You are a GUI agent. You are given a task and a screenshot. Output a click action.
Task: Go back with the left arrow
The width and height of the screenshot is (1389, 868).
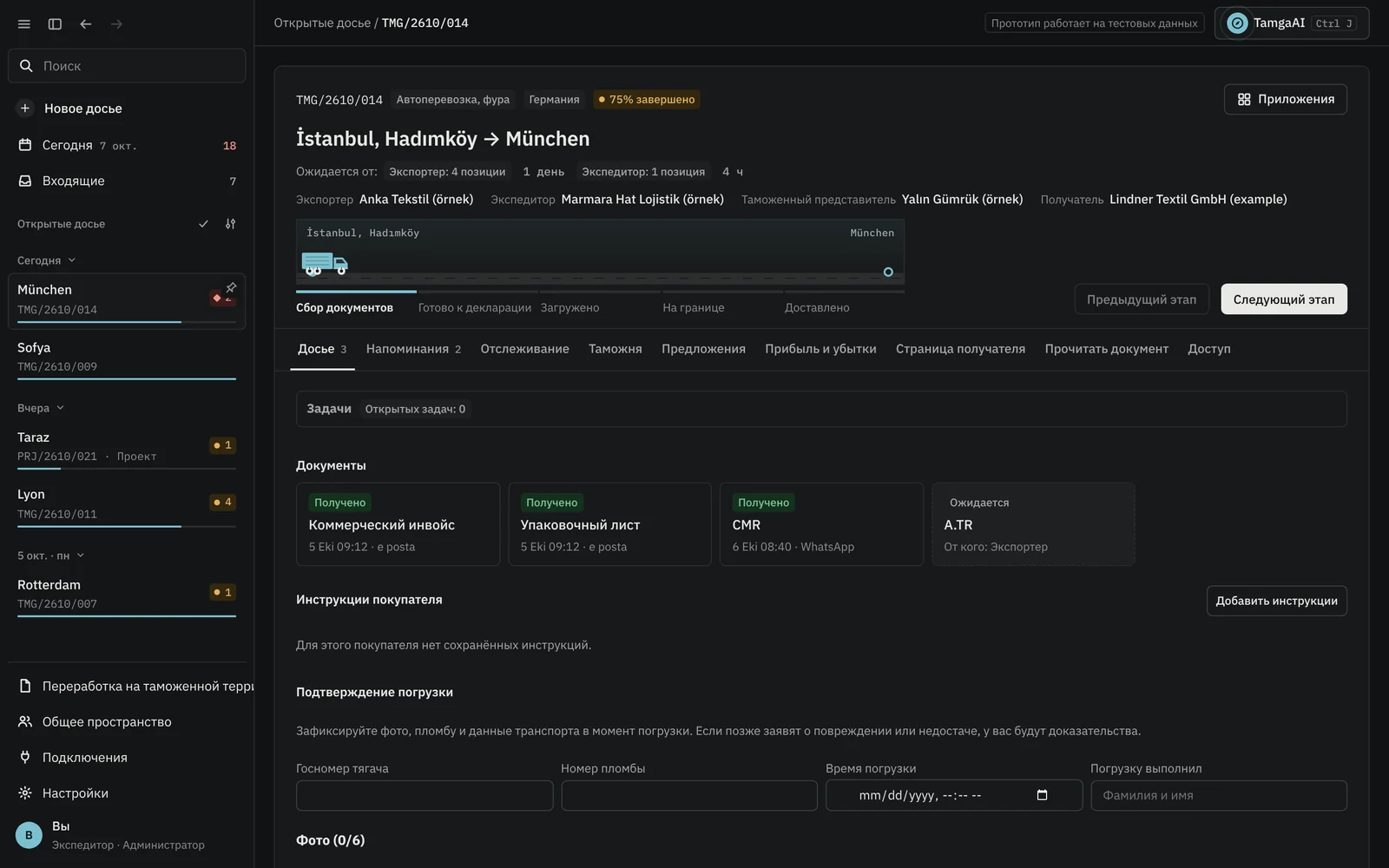click(86, 24)
